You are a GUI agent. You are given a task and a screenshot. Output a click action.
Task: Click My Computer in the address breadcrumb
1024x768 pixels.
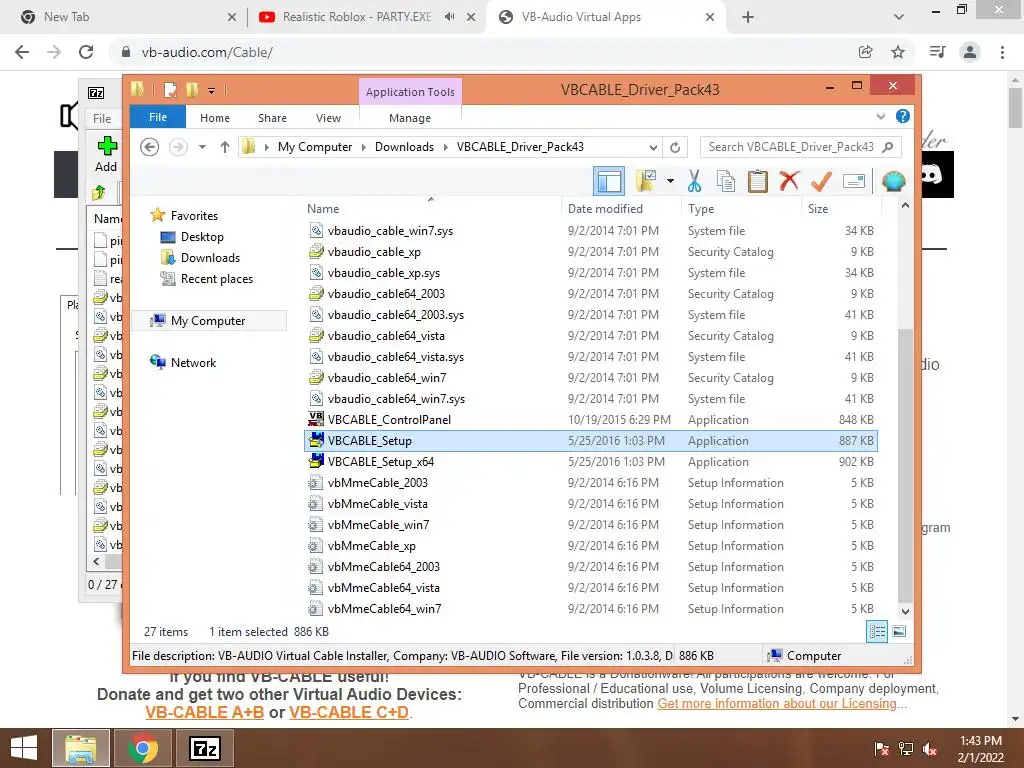coord(315,147)
